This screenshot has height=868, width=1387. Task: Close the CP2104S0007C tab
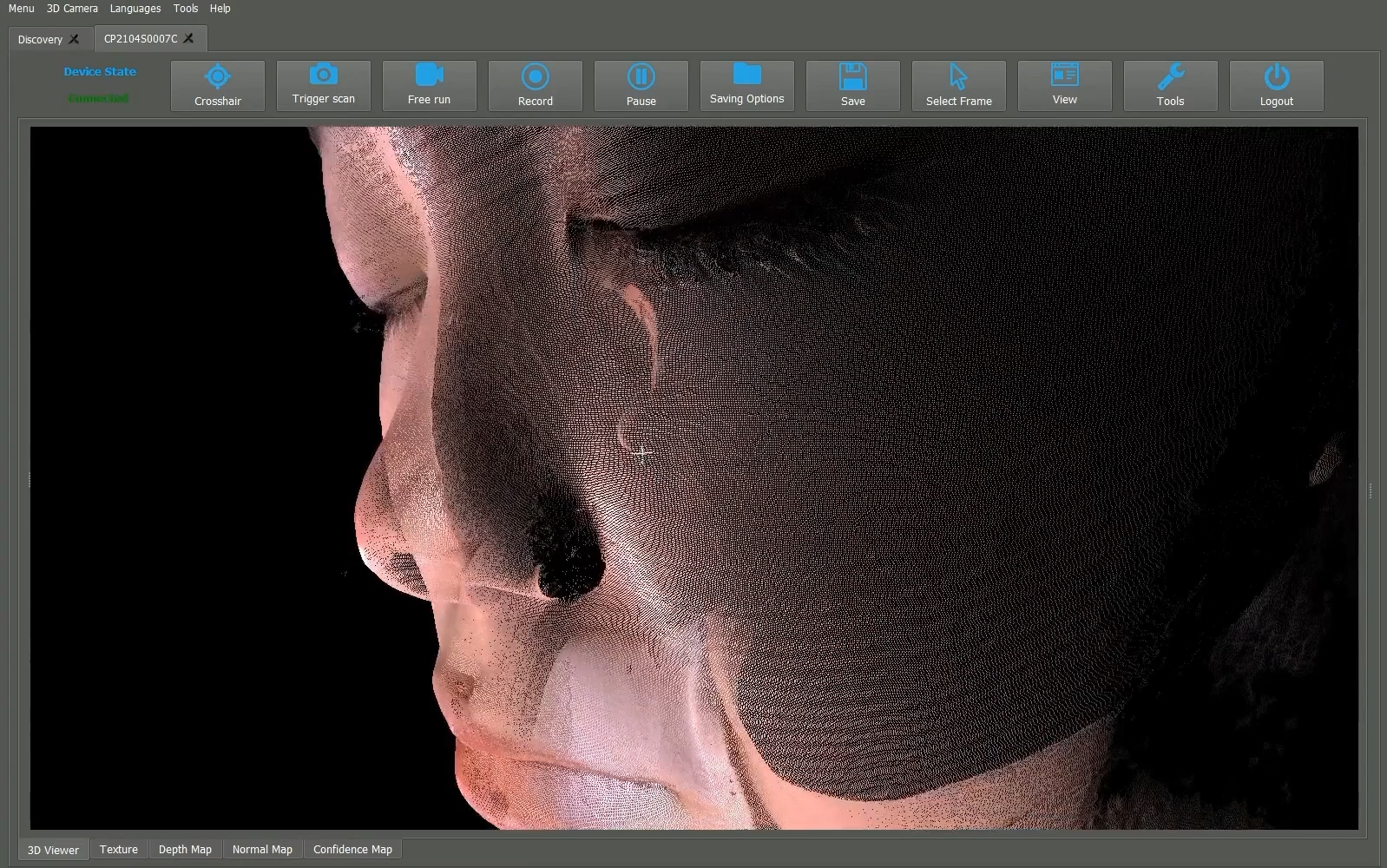pyautogui.click(x=189, y=38)
